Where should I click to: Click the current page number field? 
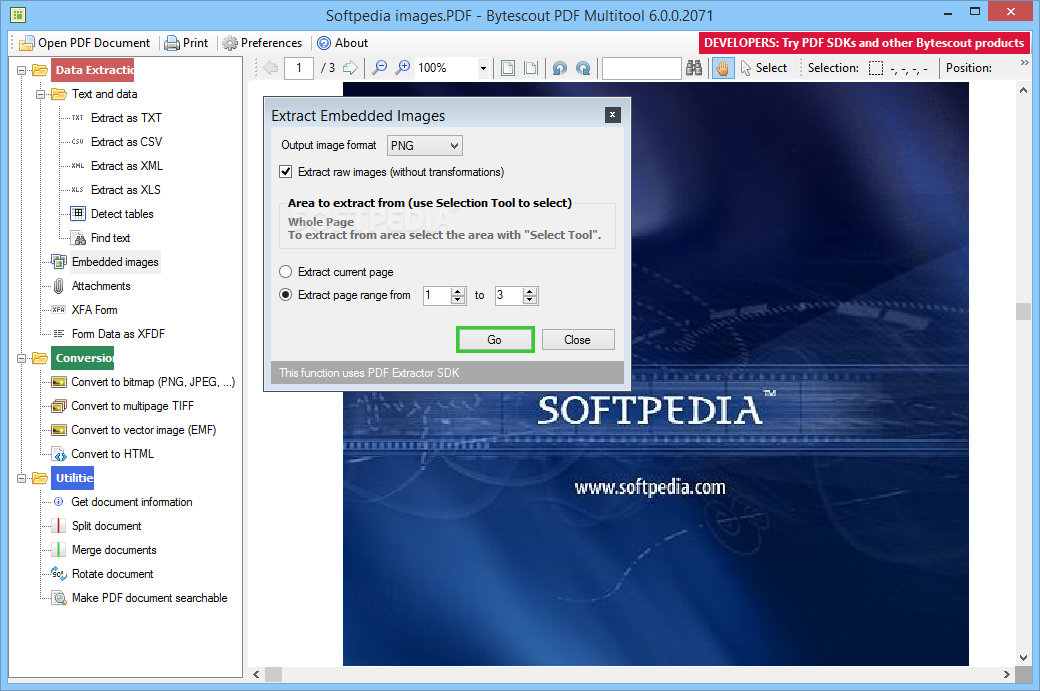pos(298,68)
